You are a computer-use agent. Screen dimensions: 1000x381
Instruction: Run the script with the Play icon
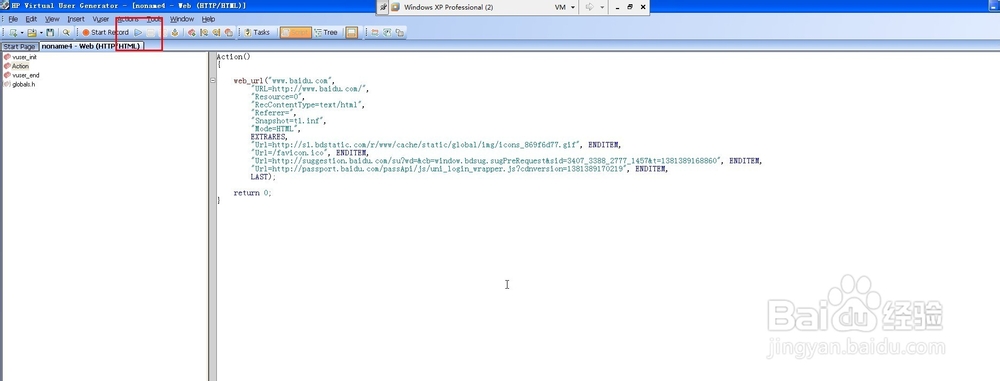tap(138, 32)
